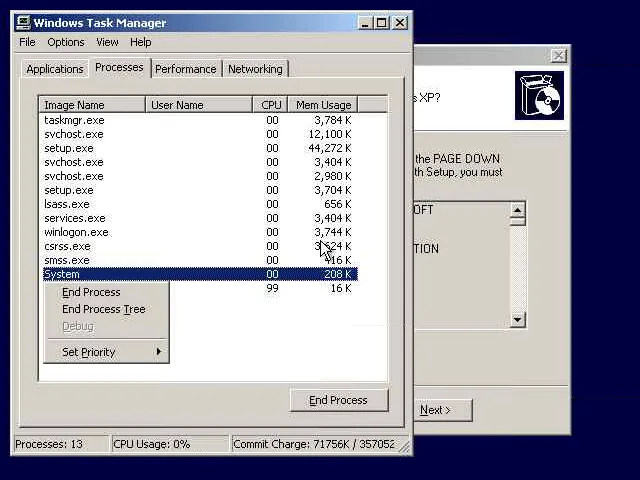Click Next in the Setup window
Viewport: 640px width, 480px height.
tap(443, 410)
